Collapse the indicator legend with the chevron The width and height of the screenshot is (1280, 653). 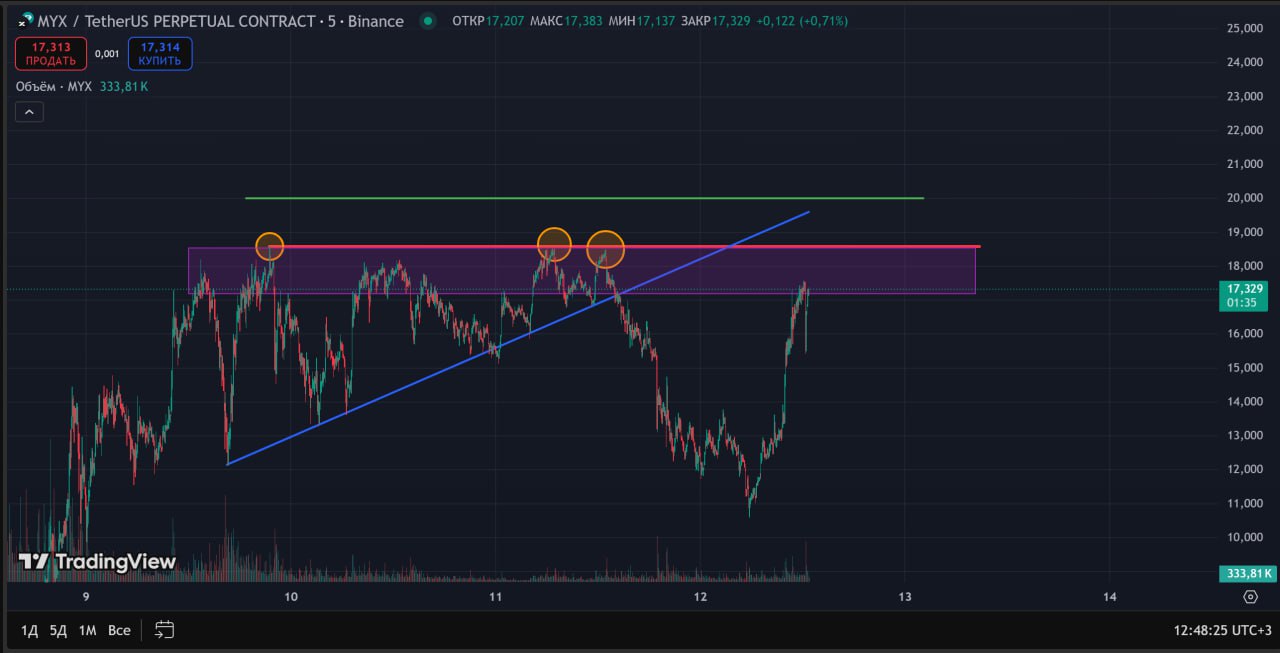[28, 112]
